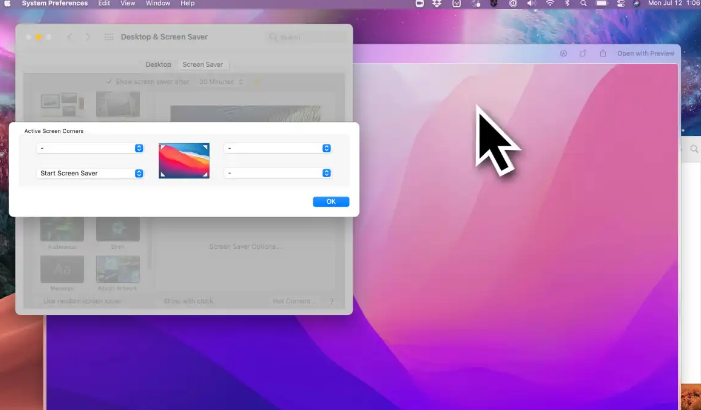Confirm hot corners with the OK button
701x410 pixels.
[x=331, y=202]
